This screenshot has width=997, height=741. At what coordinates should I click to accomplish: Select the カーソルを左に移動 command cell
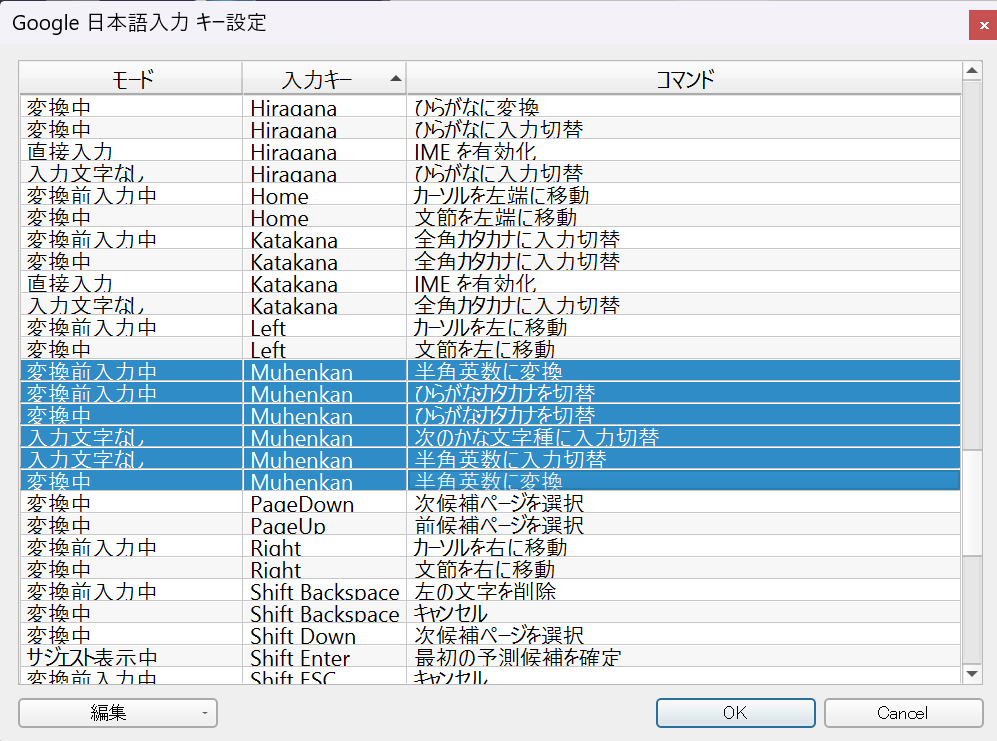[x=684, y=326]
